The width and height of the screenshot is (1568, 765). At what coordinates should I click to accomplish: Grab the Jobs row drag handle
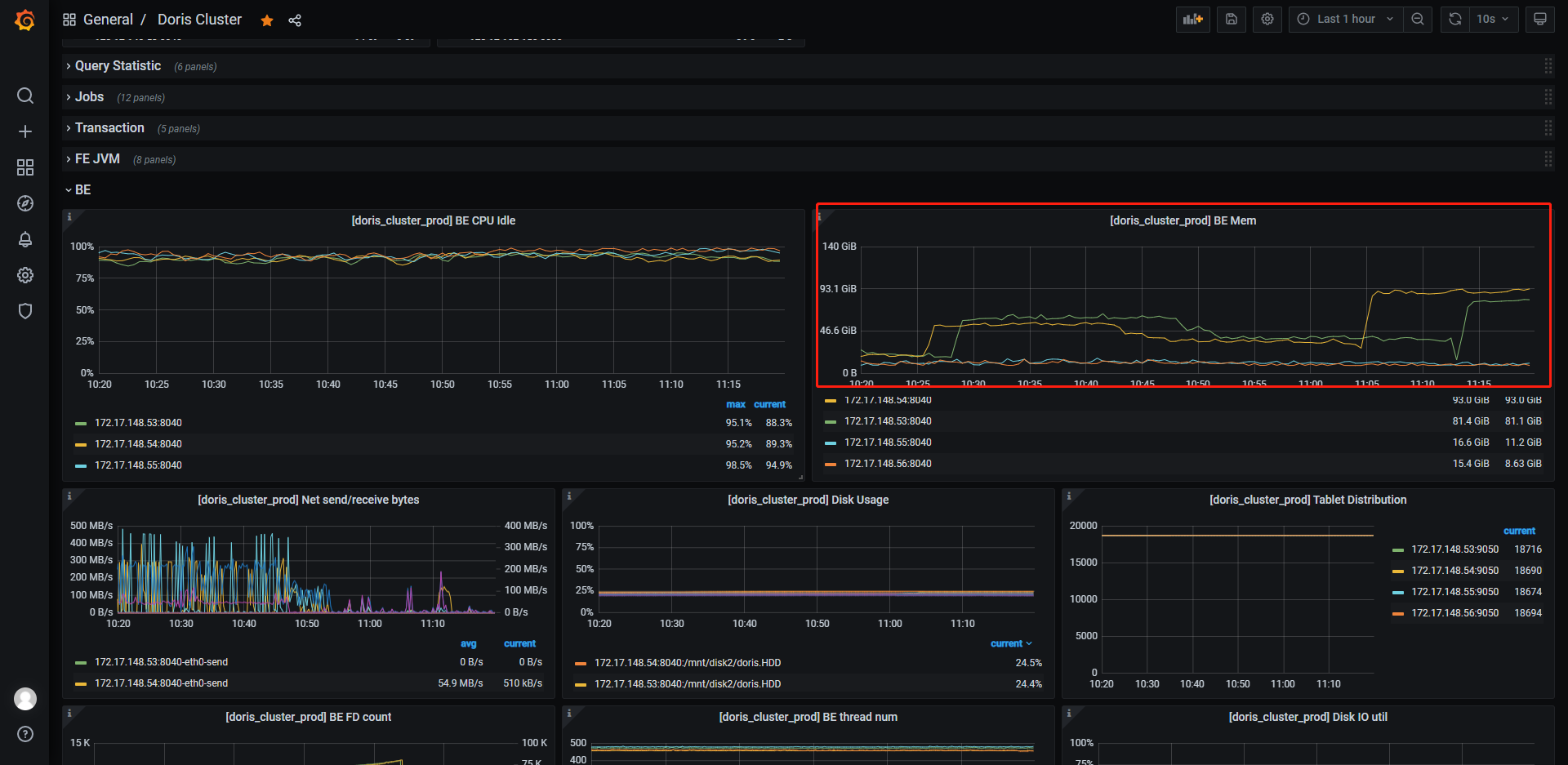click(x=1548, y=97)
